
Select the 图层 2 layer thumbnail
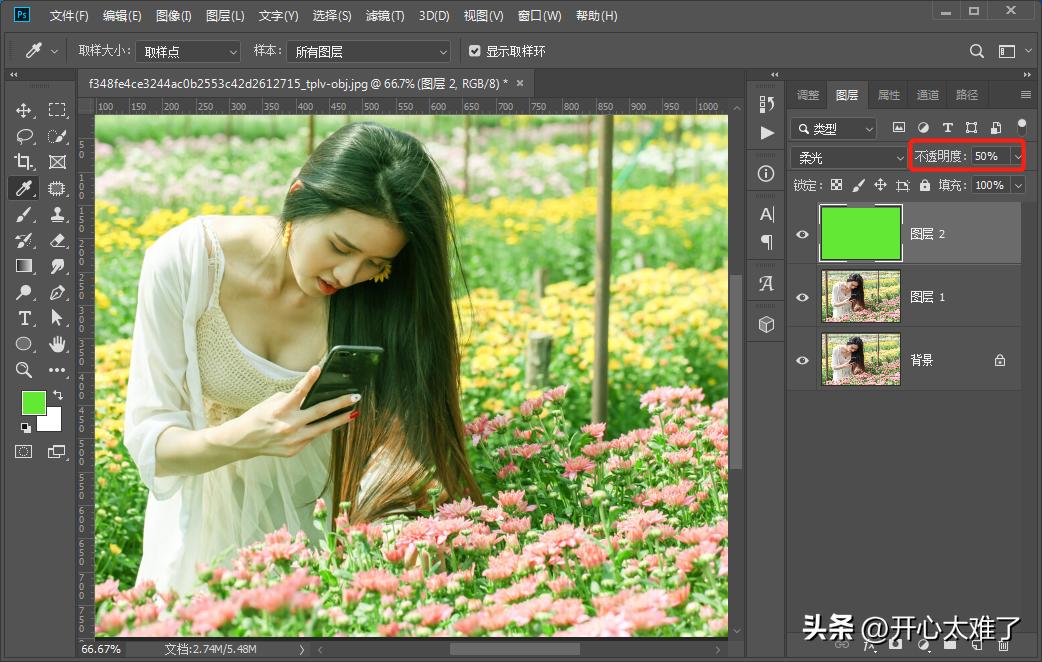[861, 233]
